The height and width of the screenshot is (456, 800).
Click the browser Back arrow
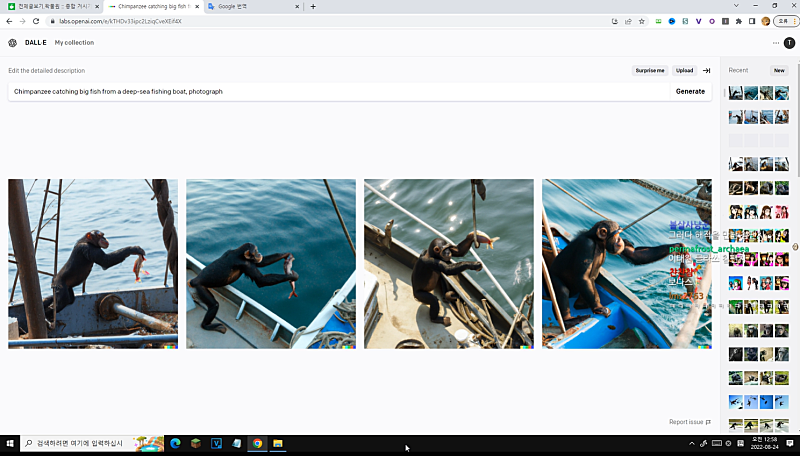pyautogui.click(x=9, y=21)
